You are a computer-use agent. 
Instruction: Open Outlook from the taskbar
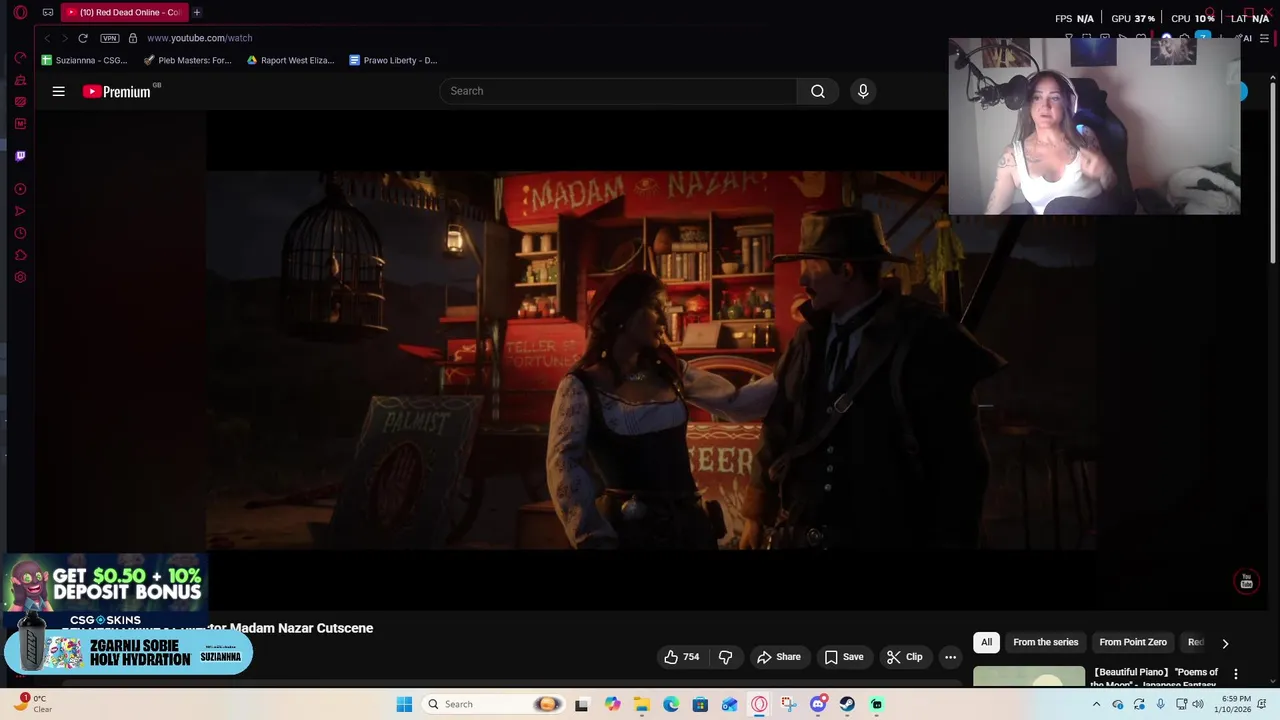click(x=730, y=704)
